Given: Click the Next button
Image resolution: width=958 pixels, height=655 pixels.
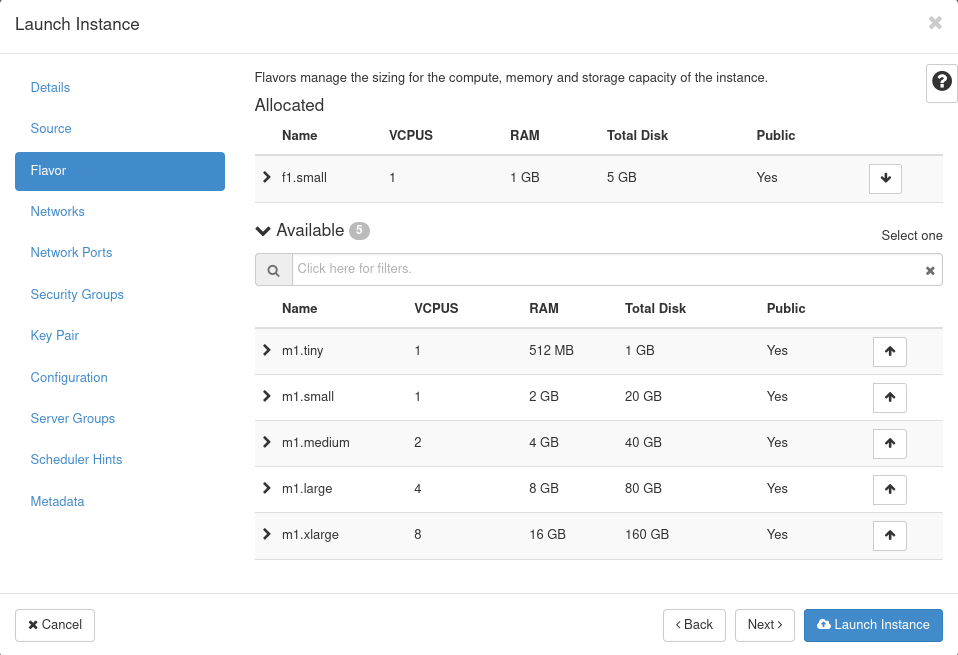Looking at the screenshot, I should coord(764,625).
